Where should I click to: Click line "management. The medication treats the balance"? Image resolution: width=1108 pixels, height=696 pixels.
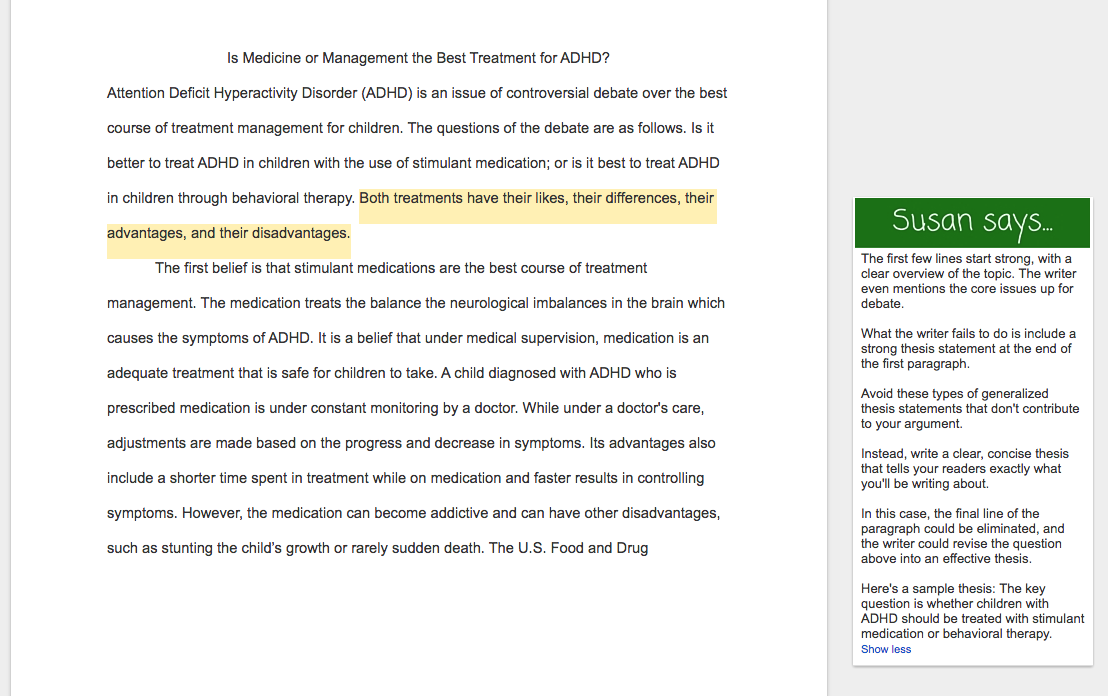(416, 303)
